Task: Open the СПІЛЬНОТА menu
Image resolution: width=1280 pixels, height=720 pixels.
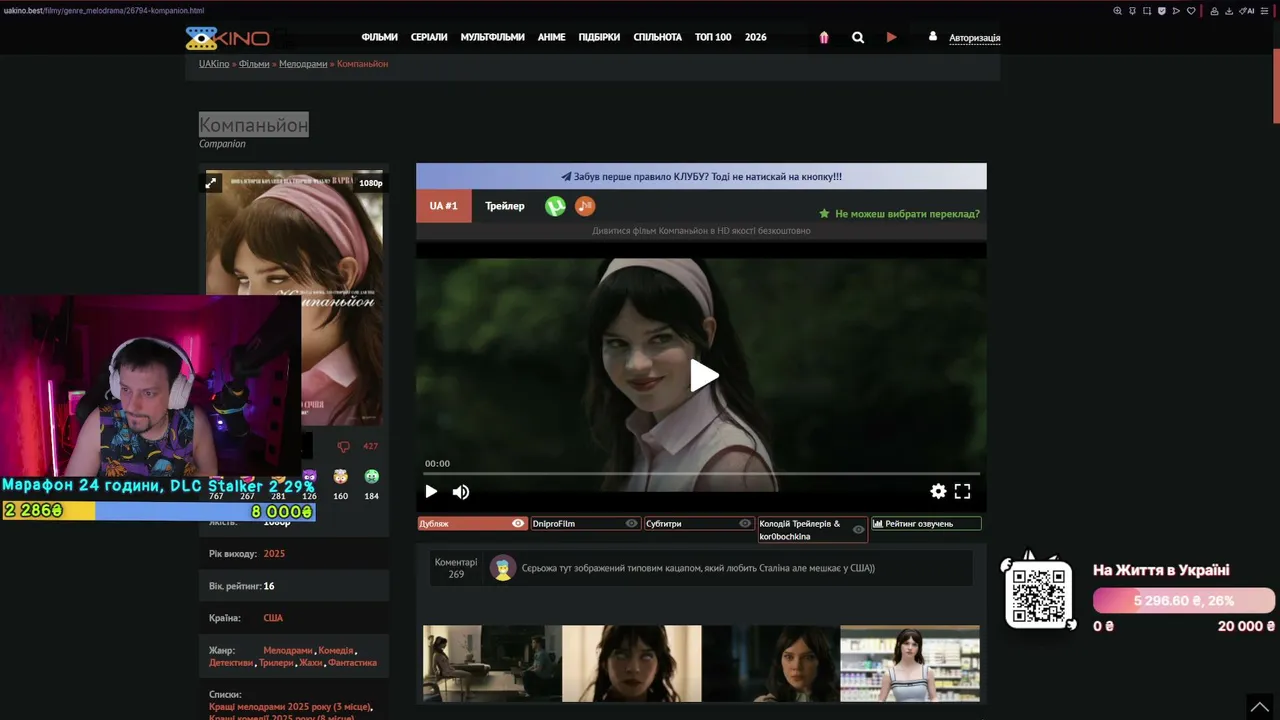Action: point(657,37)
